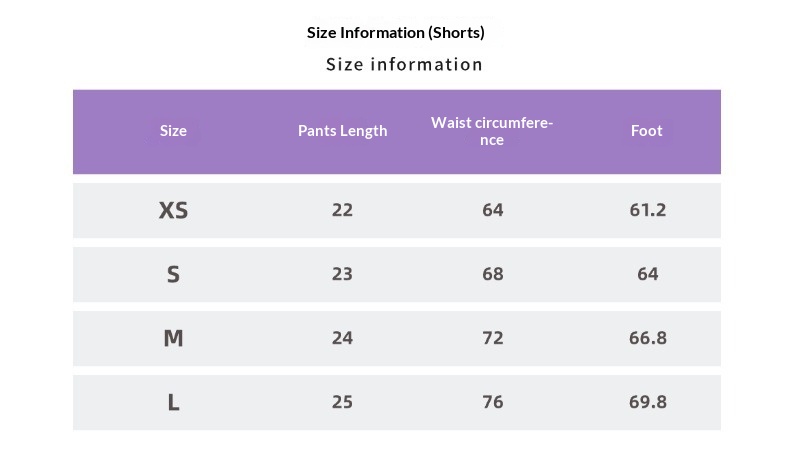Click M waist circumference value 72
Viewport: 790px width, 473px height.
[x=492, y=338]
